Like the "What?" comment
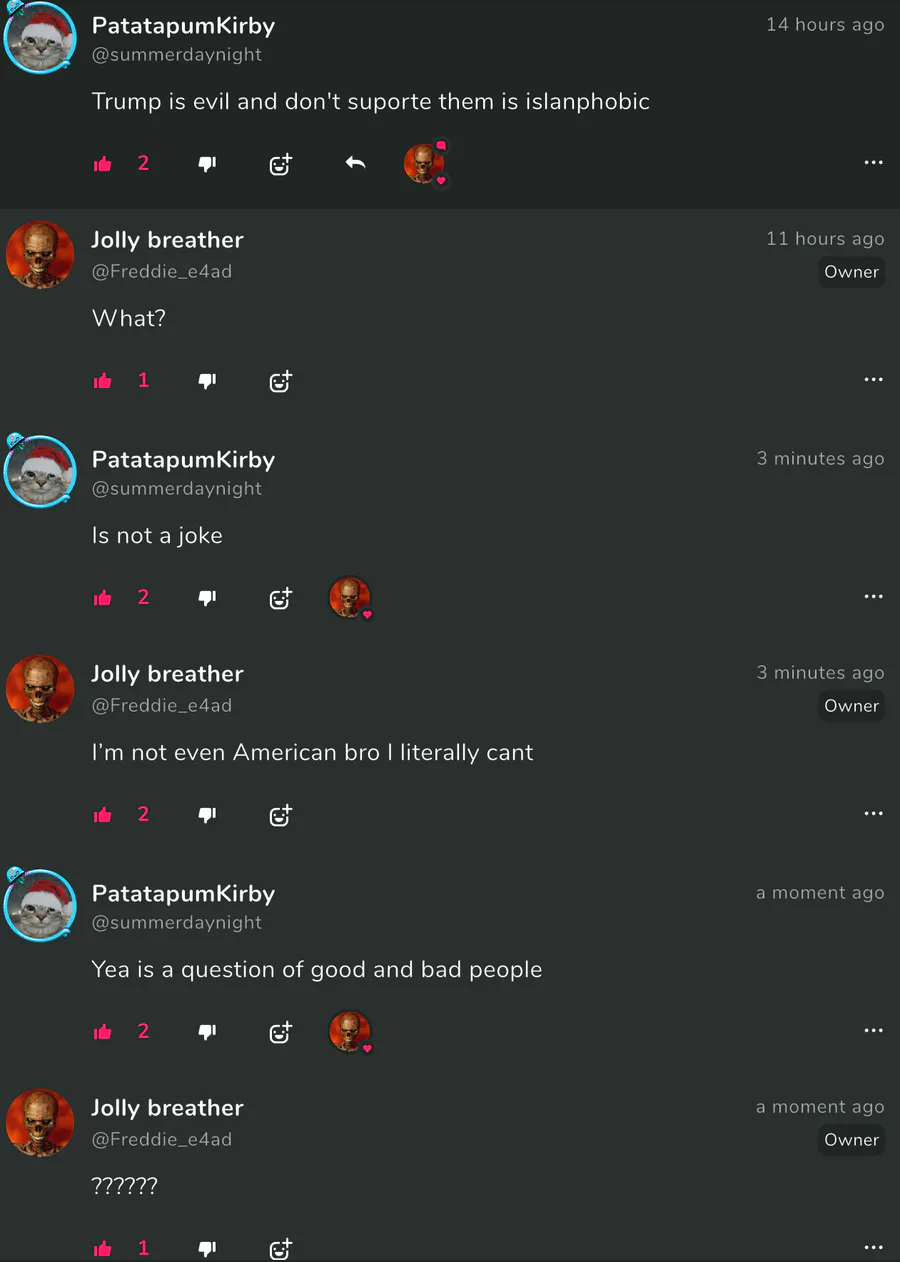The image size is (900, 1262). point(103,381)
